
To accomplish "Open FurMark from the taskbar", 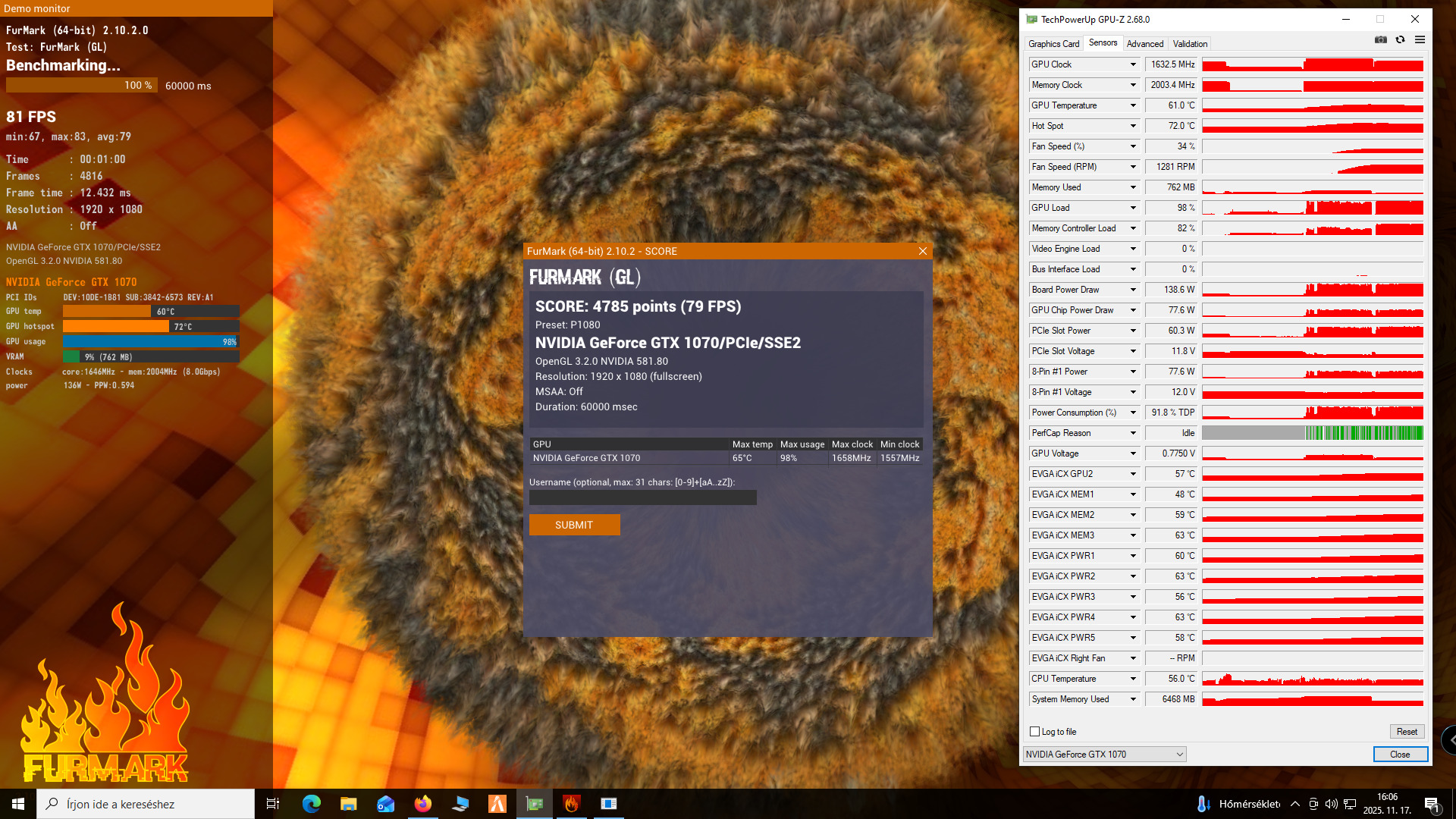I will click(x=572, y=804).
